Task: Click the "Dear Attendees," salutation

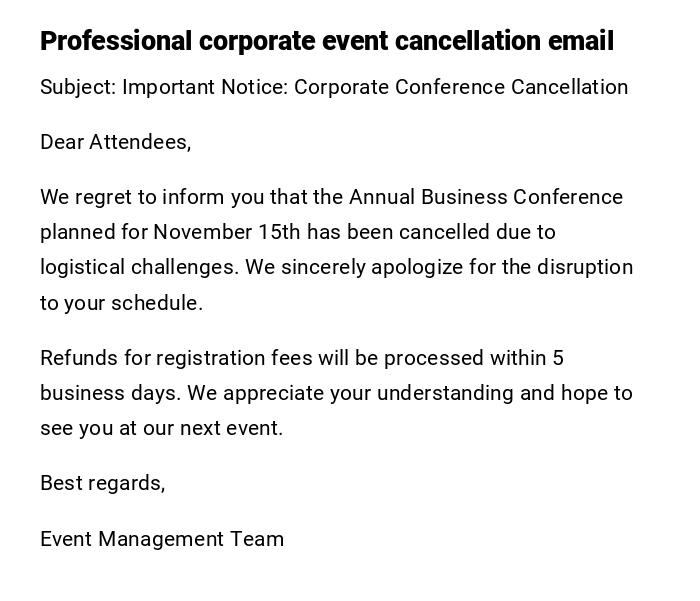Action: [x=115, y=142]
